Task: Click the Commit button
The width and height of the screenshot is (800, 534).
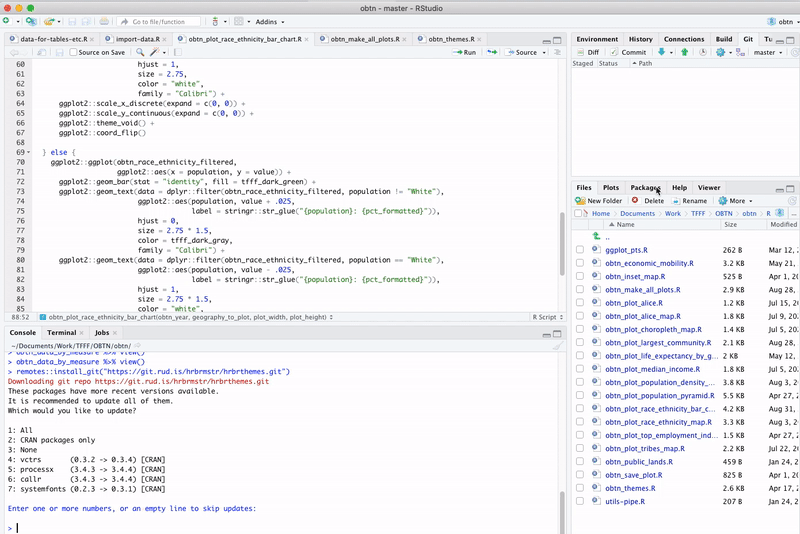Action: [x=628, y=52]
